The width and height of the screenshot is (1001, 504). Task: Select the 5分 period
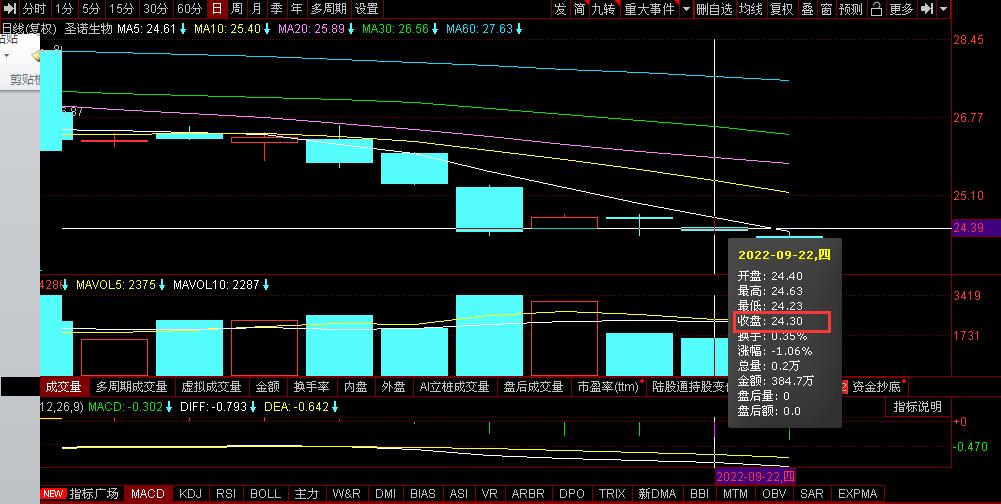point(91,9)
